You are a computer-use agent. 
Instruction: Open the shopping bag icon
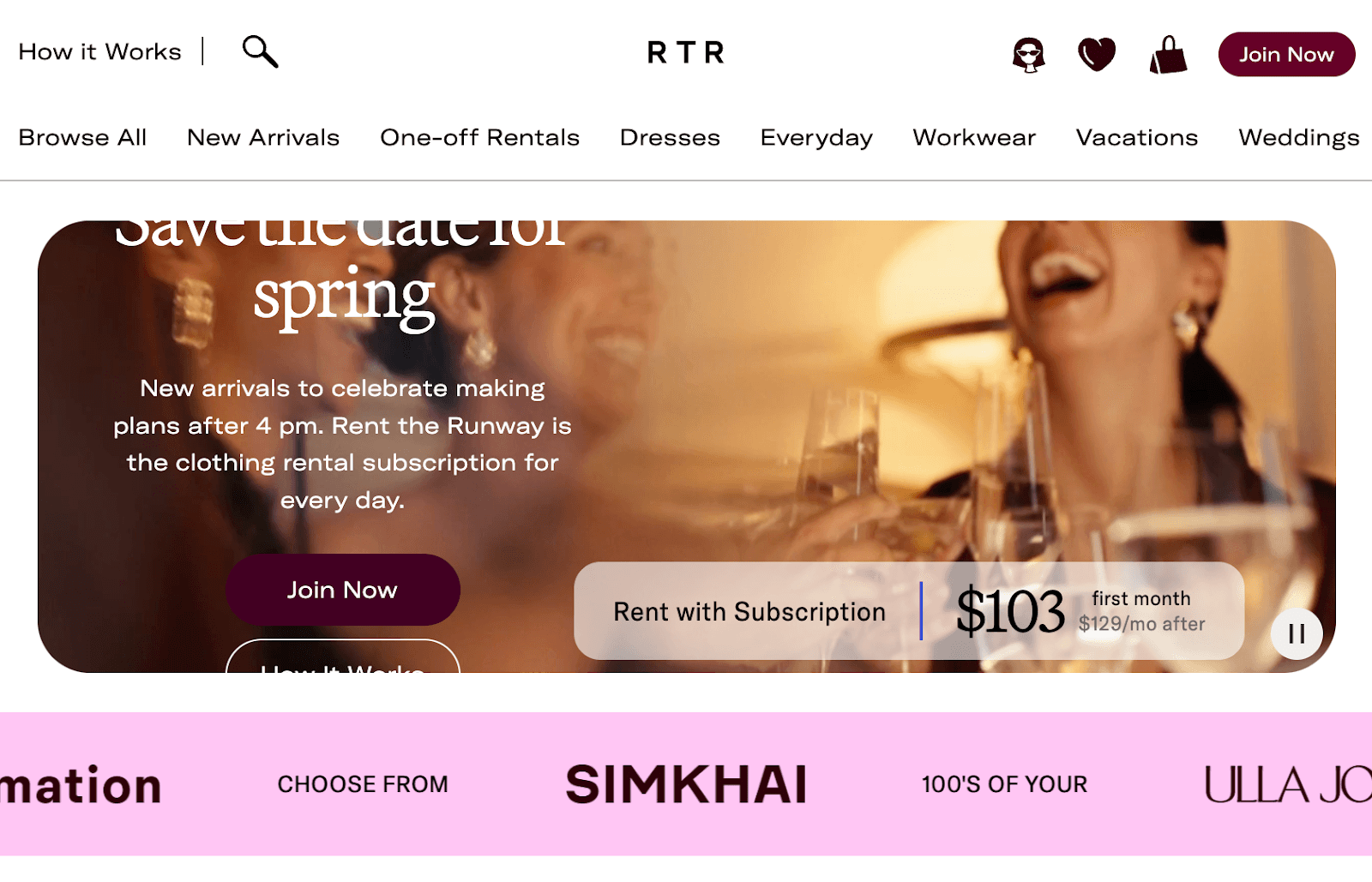click(x=1168, y=55)
